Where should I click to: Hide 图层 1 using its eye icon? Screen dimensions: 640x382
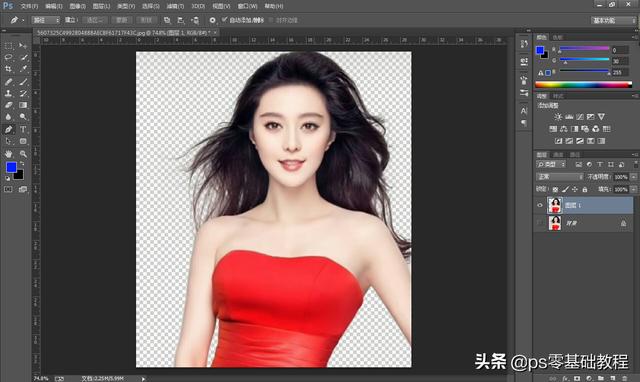tap(540, 205)
